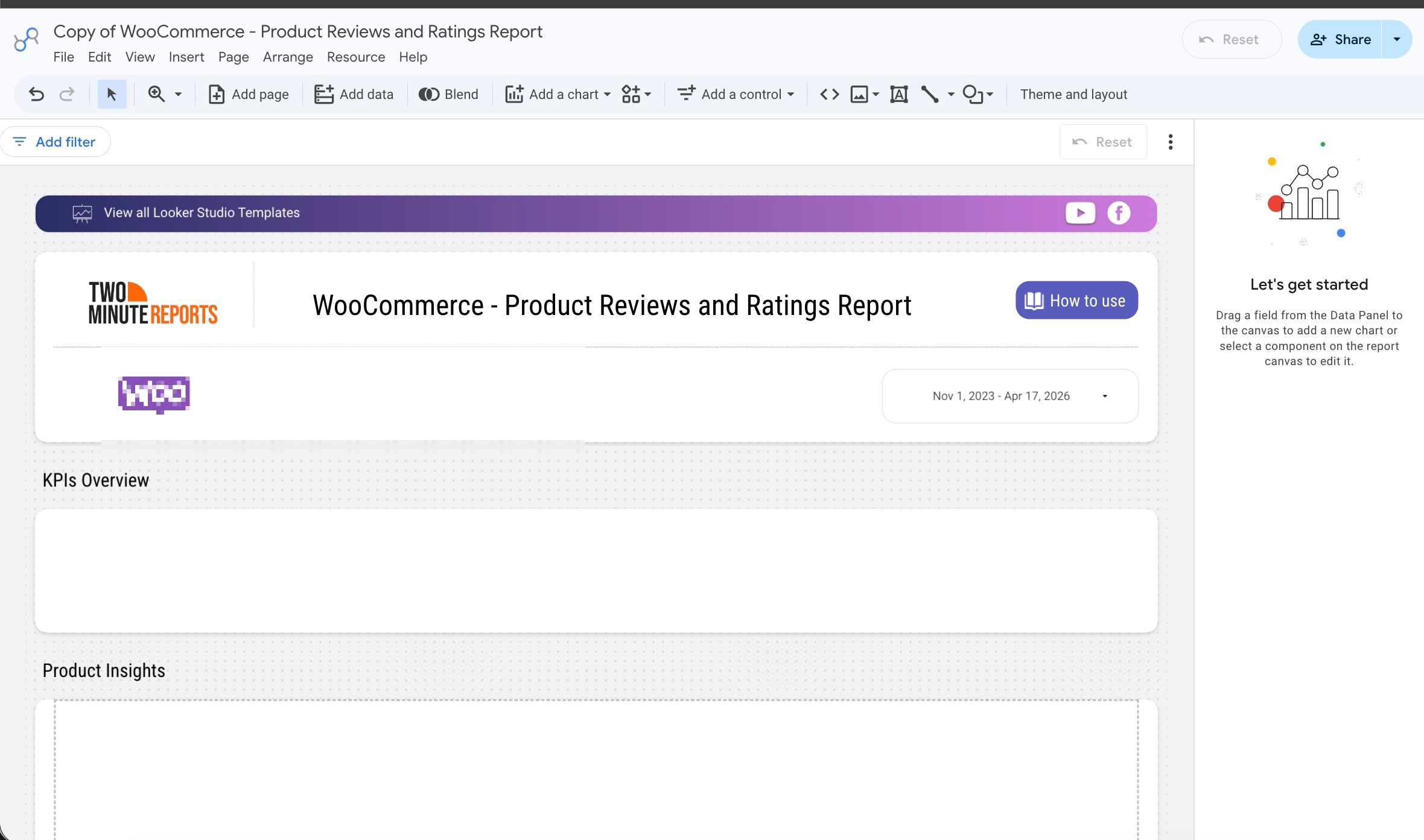Screen dimensions: 1424x840
Task: Open the date range picker control
Action: click(x=1010, y=396)
